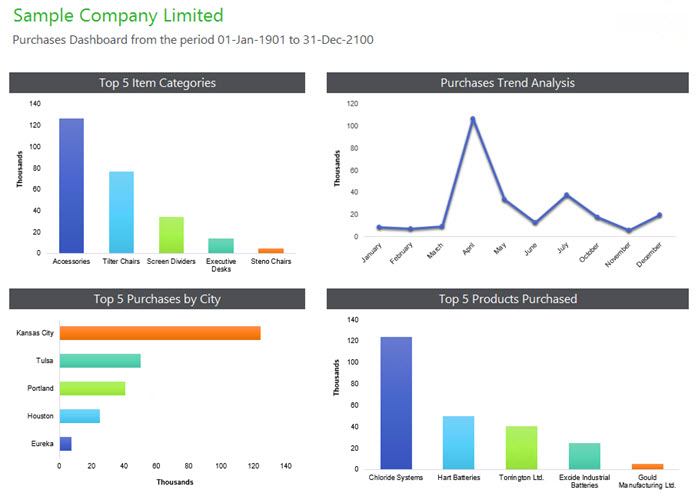Click the orange Kansas City bar
The width and height of the screenshot is (698, 500).
160,333
